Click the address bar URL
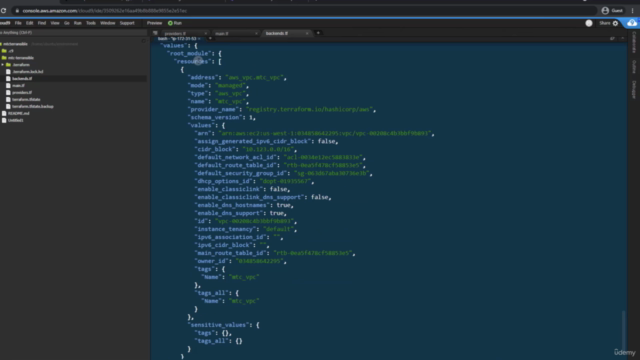This screenshot has width=640, height=360. tap(104, 11)
